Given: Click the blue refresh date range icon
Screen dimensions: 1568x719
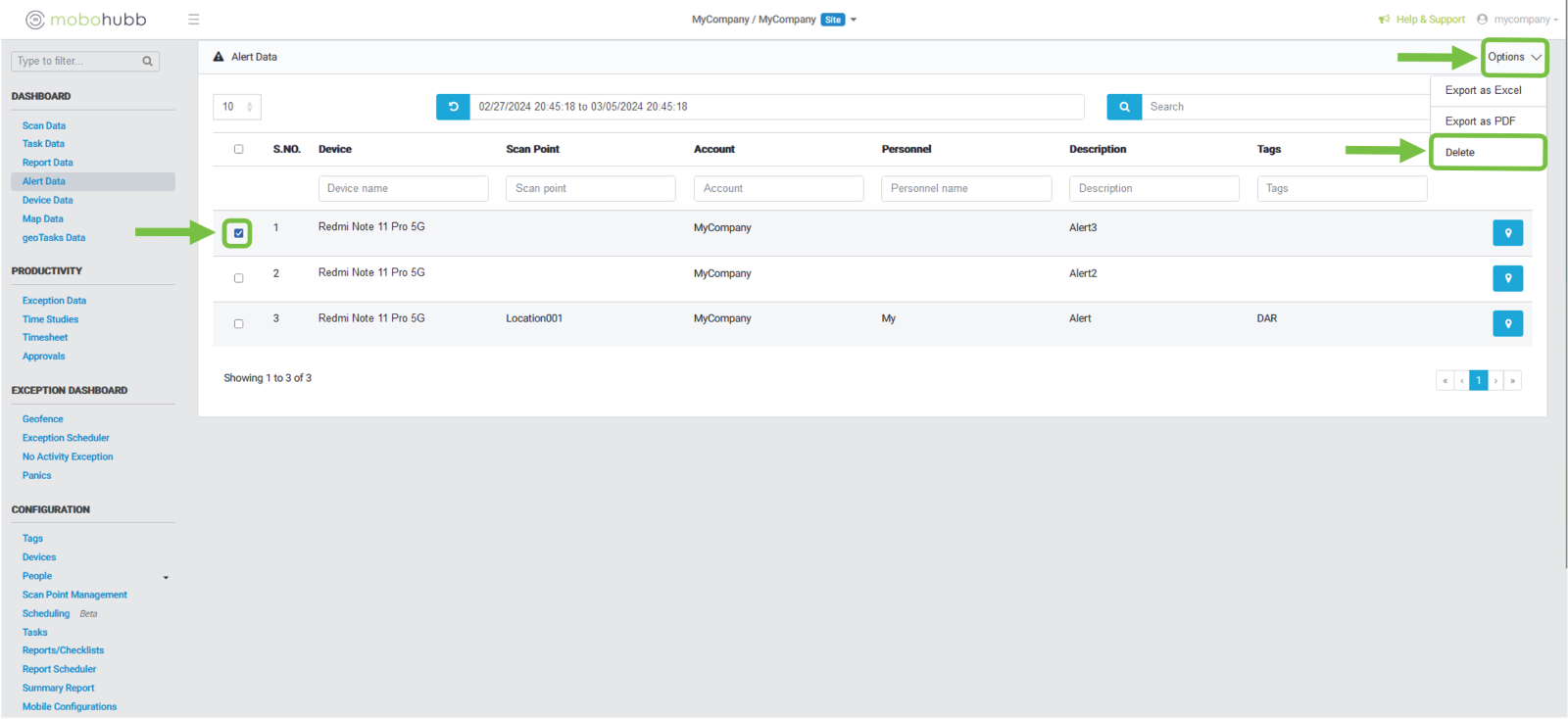Looking at the screenshot, I should tap(453, 107).
